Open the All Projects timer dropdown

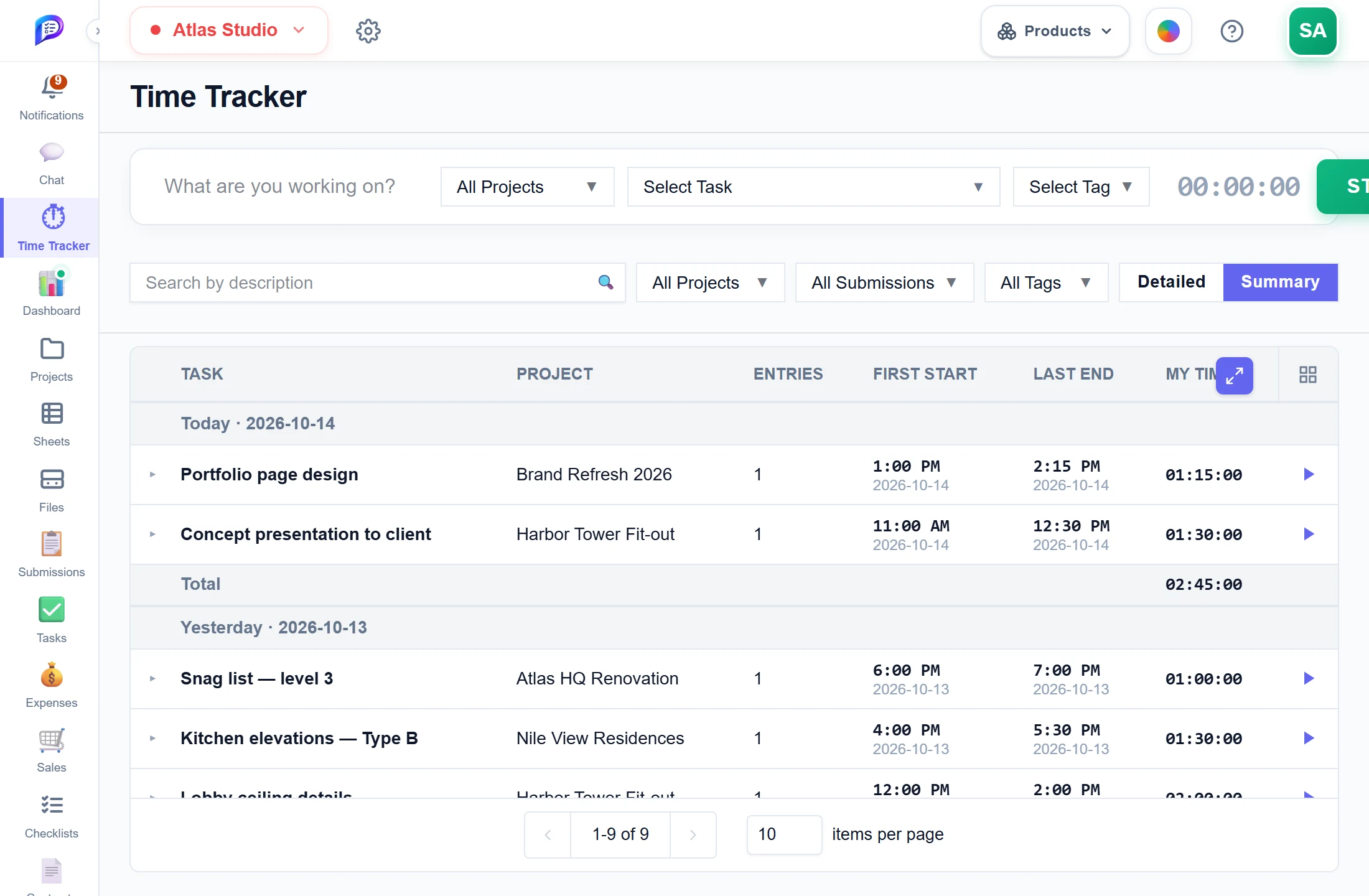pos(528,187)
